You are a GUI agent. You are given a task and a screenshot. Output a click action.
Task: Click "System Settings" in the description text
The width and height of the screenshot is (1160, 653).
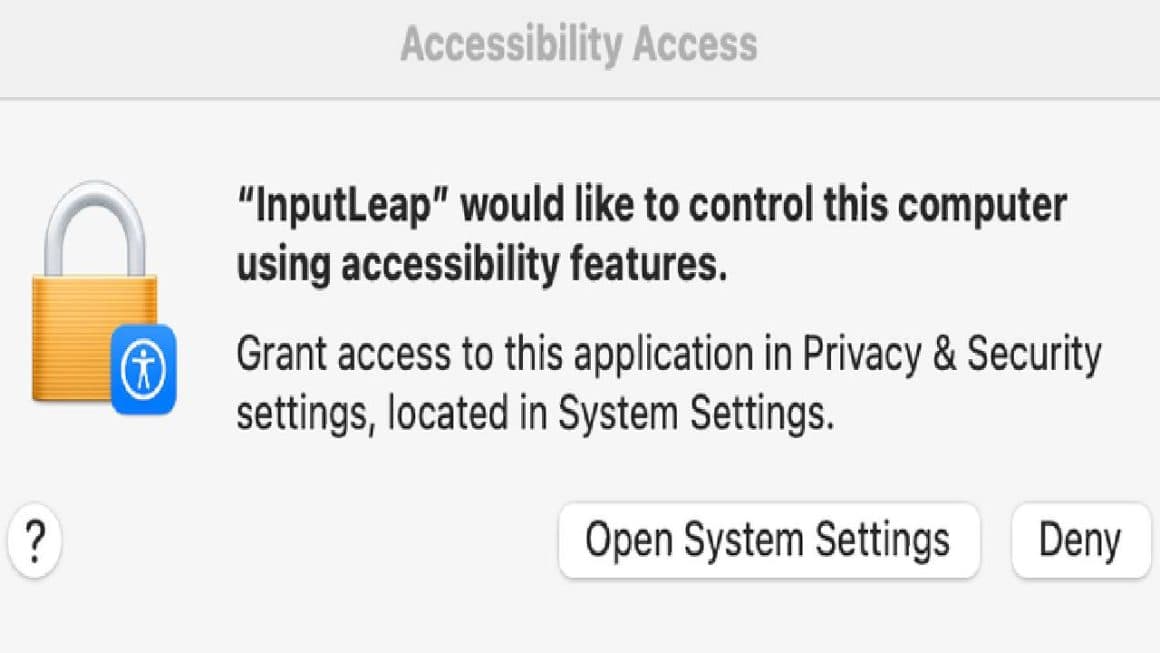695,413
